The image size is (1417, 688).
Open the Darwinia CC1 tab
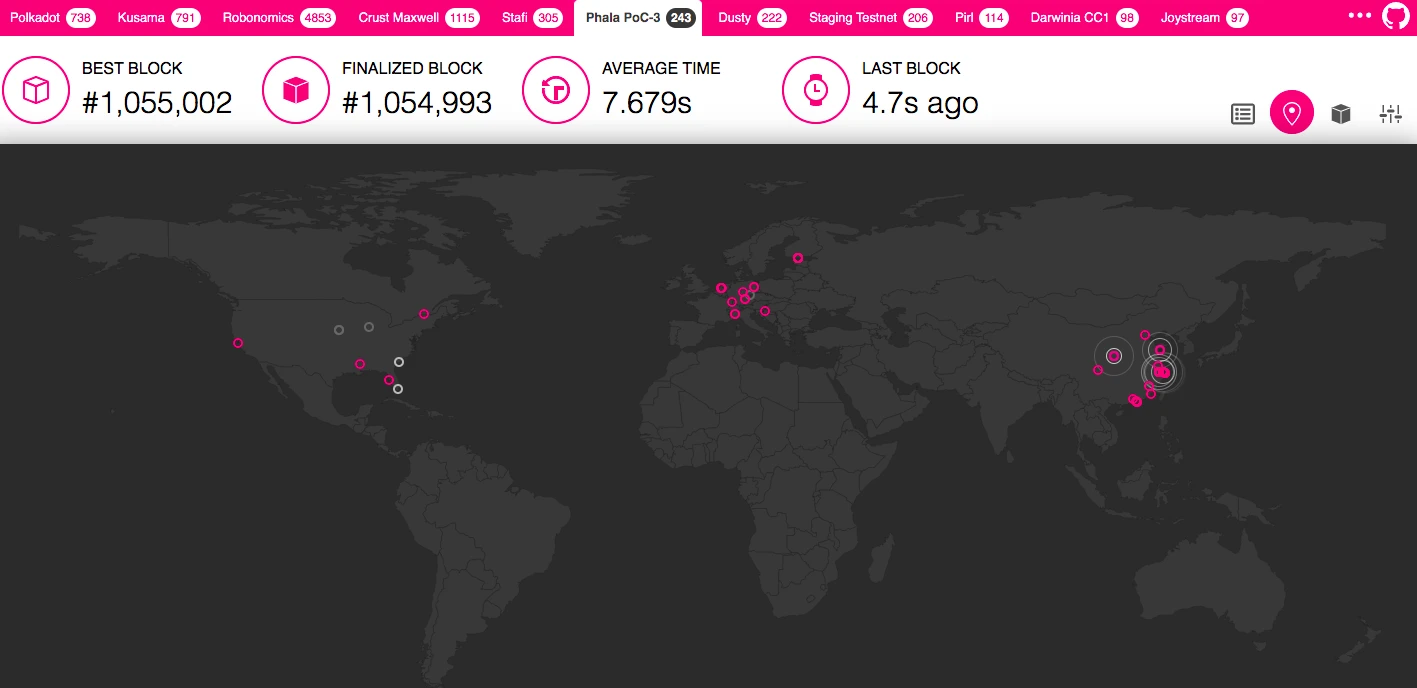1085,18
